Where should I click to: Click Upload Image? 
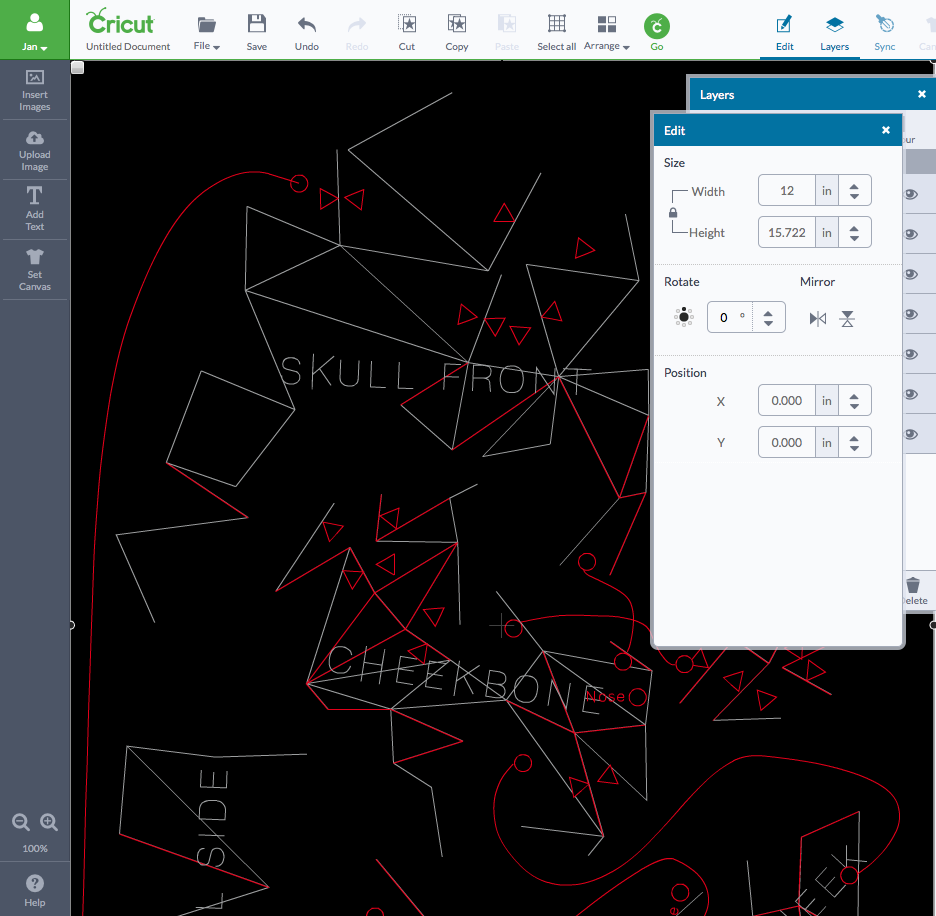(35, 151)
